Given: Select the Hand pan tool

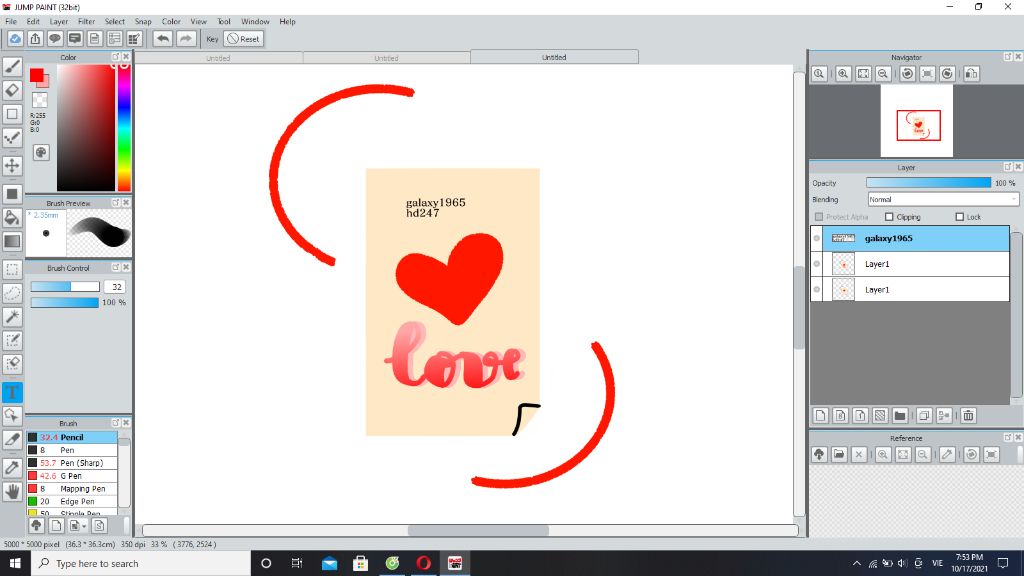Looking at the screenshot, I should click(x=12, y=491).
